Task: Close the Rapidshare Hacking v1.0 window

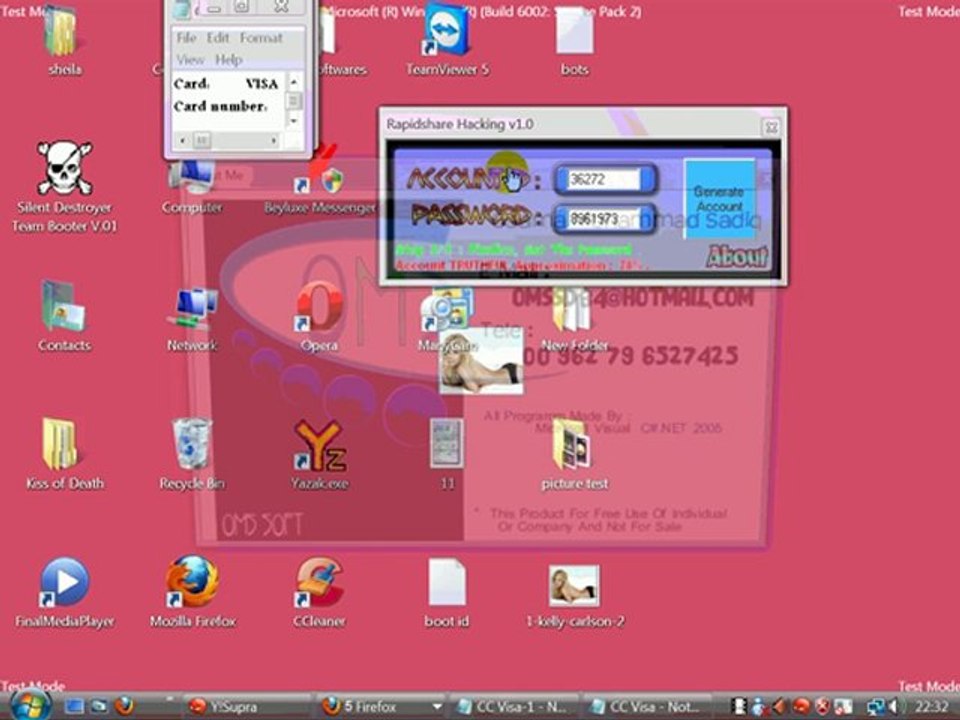Action: point(771,127)
